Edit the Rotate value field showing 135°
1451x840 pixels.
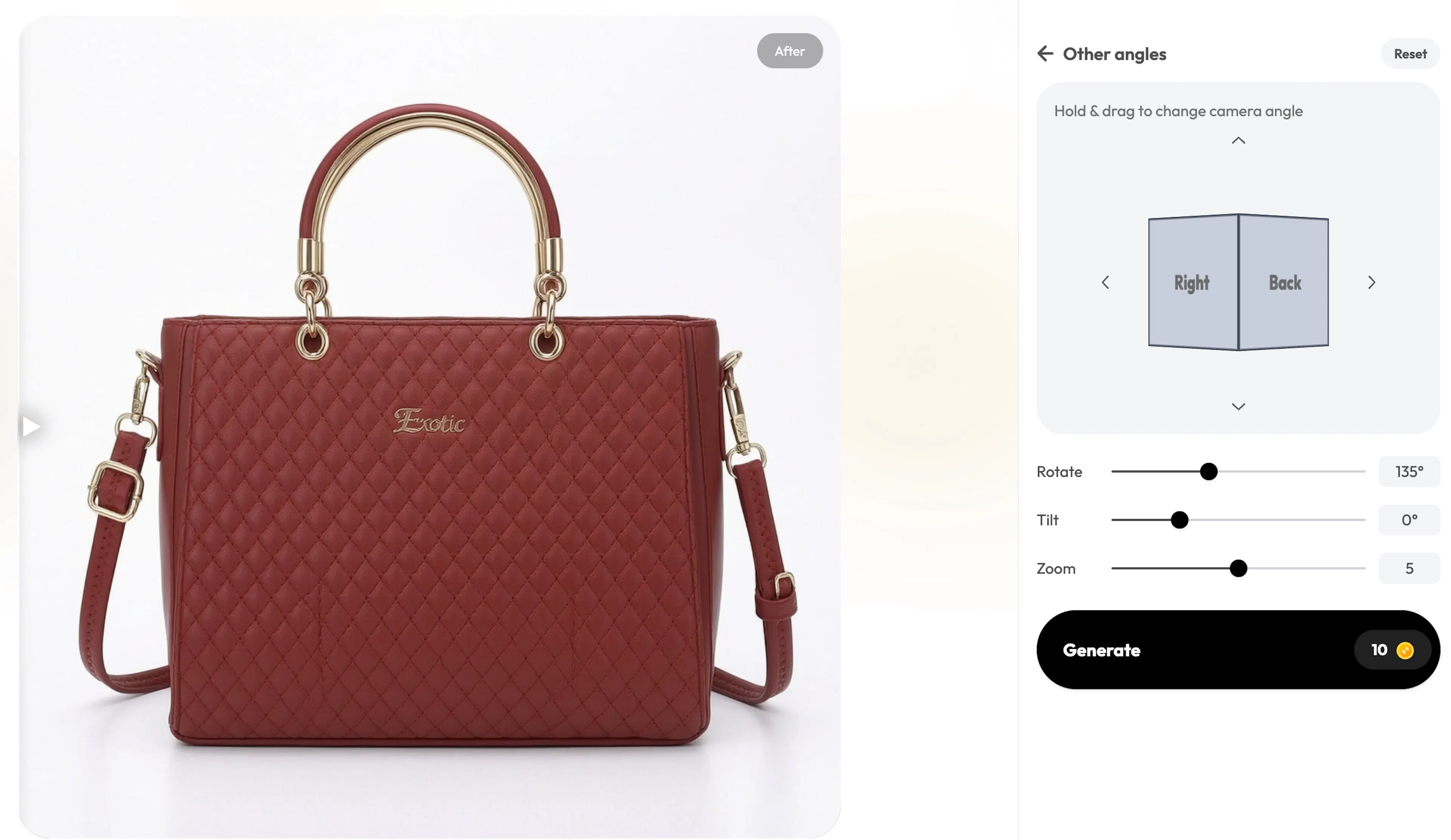pyautogui.click(x=1409, y=471)
